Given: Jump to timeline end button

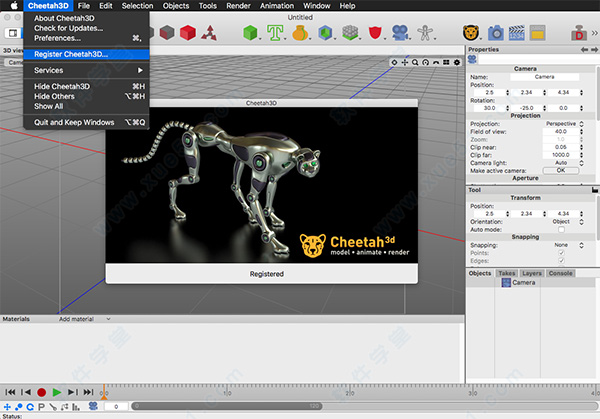Looking at the screenshot, I should coord(88,392).
